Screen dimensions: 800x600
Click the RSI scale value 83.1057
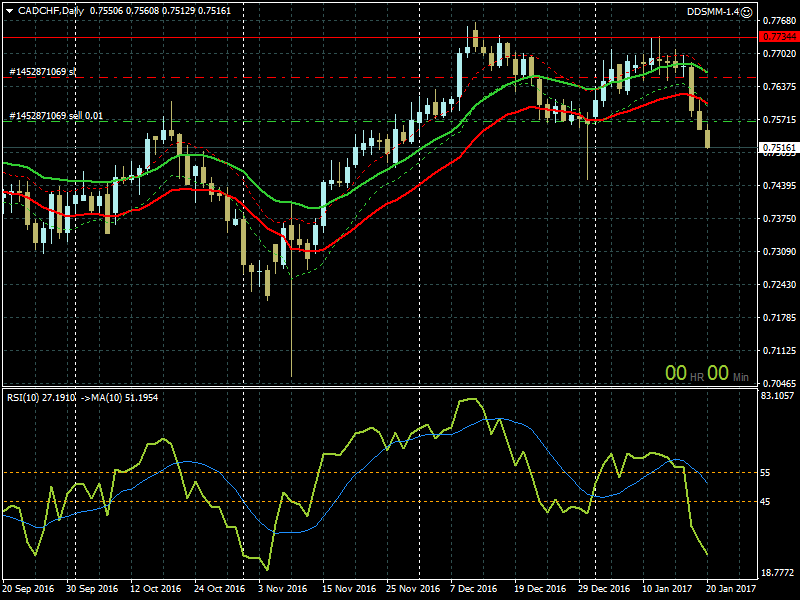pos(777,395)
